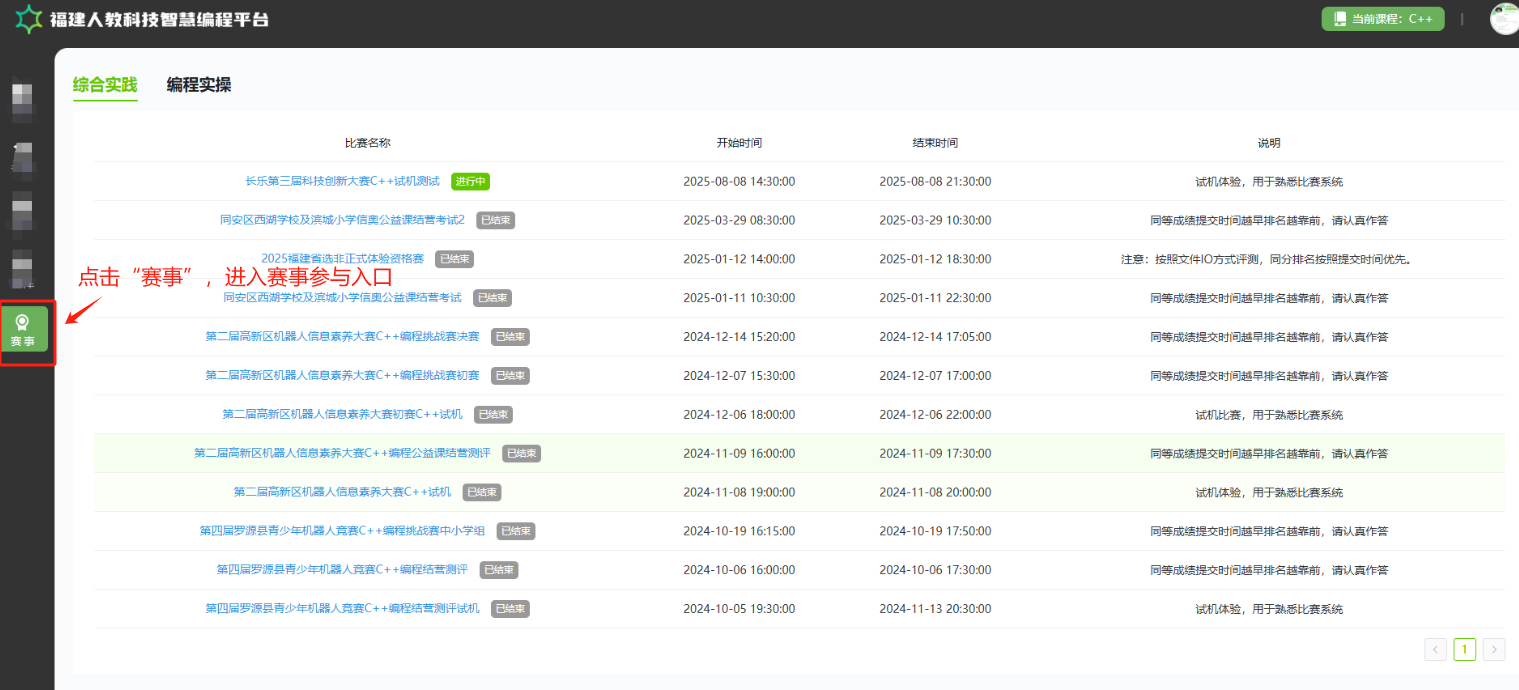The height and width of the screenshot is (690, 1519).
Task: Open 第二届高新区机器人信息素养大赛初赛C++试机 link
Action: [342, 414]
